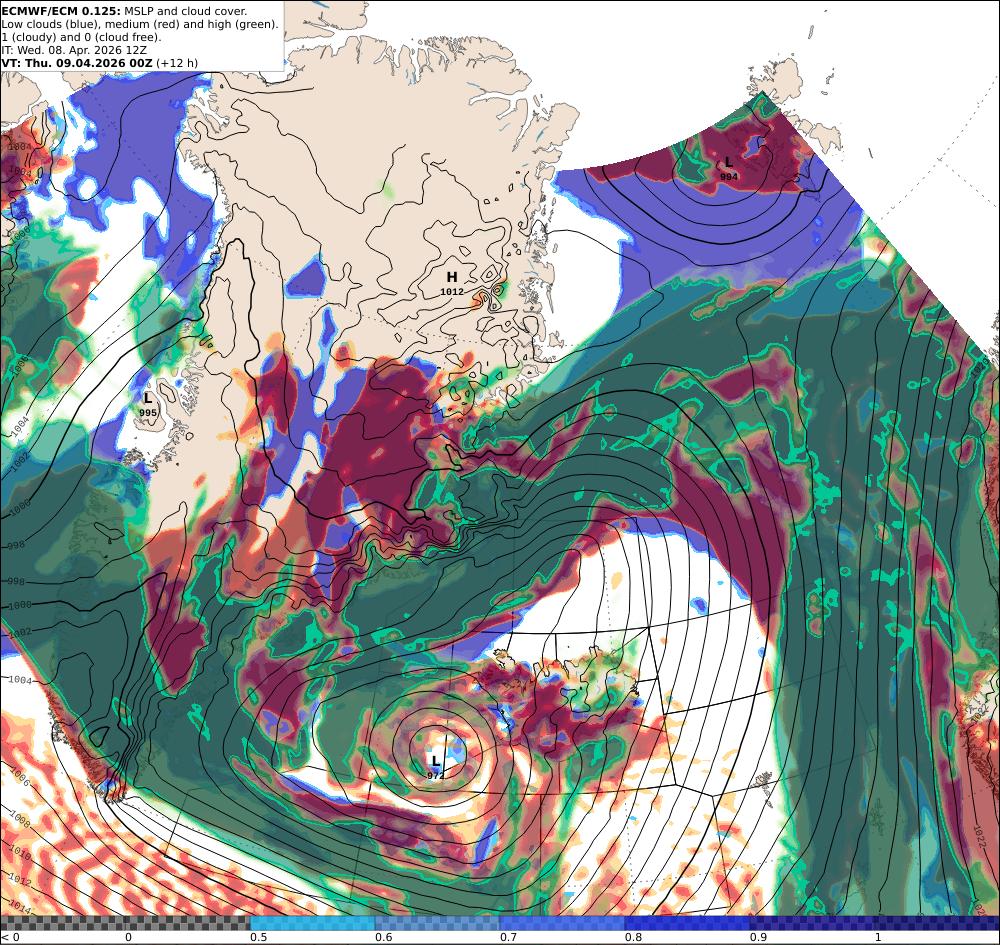Click the 0.6–0.7 blue legend segment
Viewport: 1000px width, 945px height.
click(x=438, y=923)
